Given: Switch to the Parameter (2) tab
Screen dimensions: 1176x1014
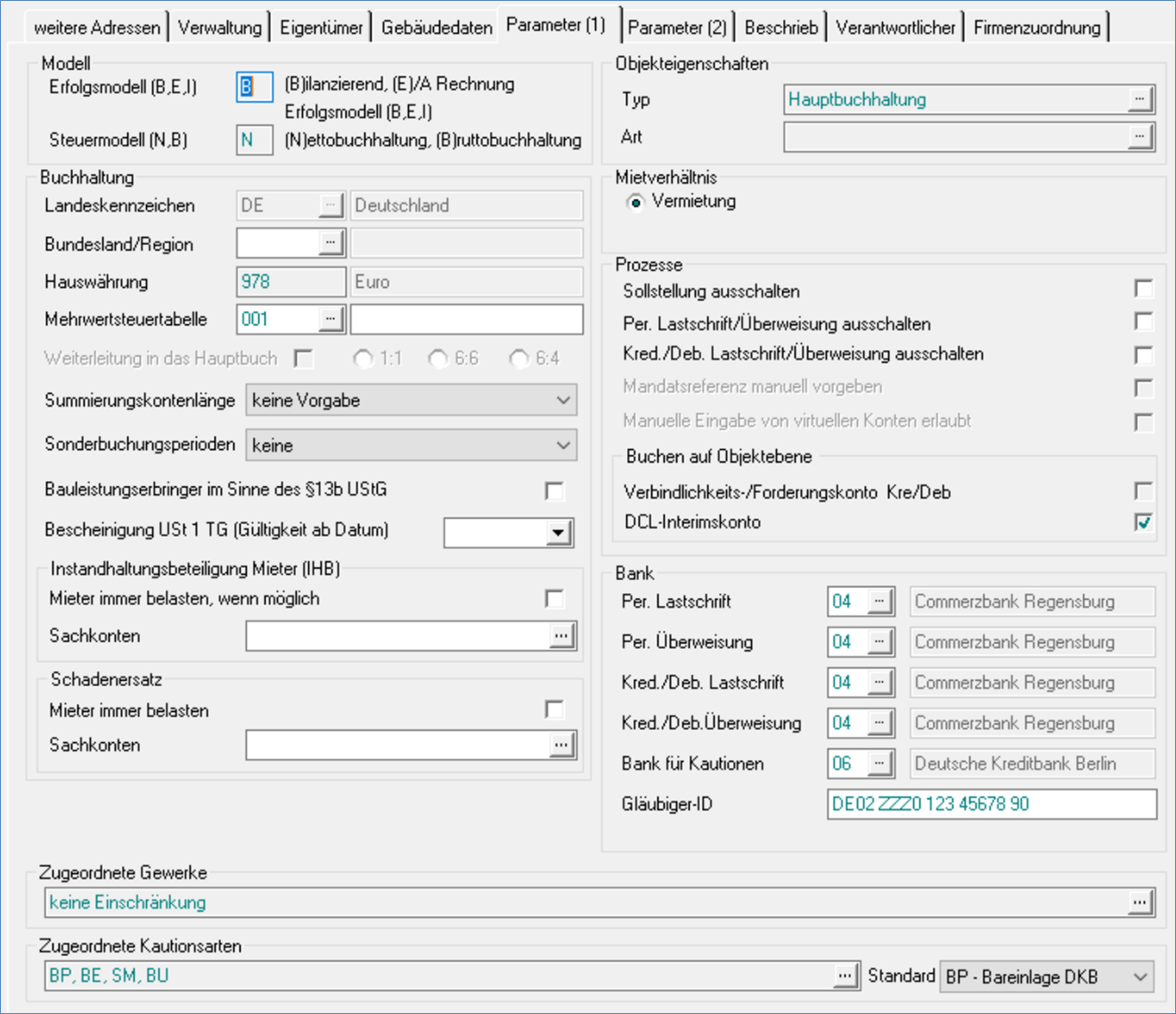Looking at the screenshot, I should click(677, 27).
